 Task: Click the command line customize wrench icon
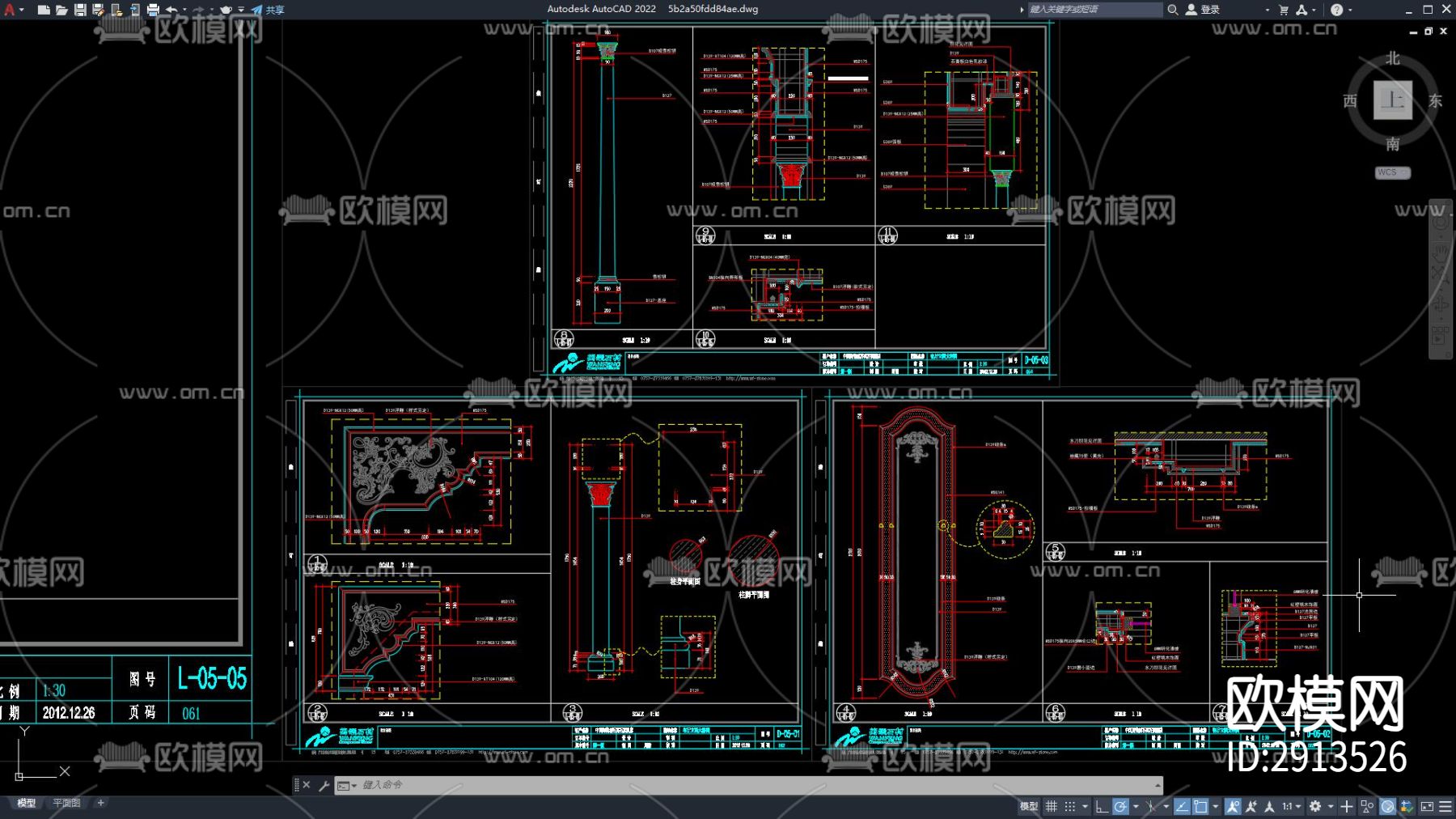[x=324, y=785]
